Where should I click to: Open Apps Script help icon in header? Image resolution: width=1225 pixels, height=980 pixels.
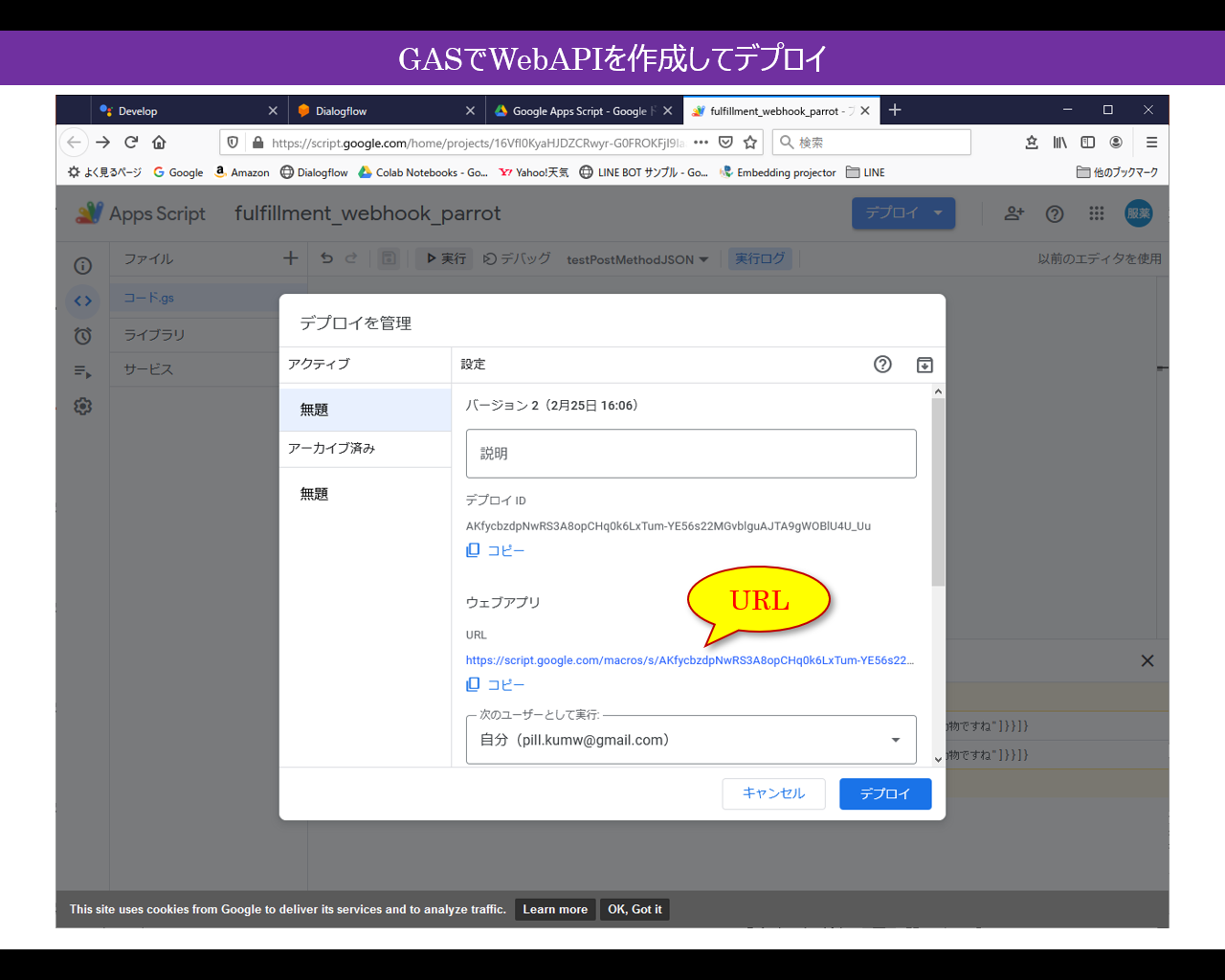[1055, 213]
